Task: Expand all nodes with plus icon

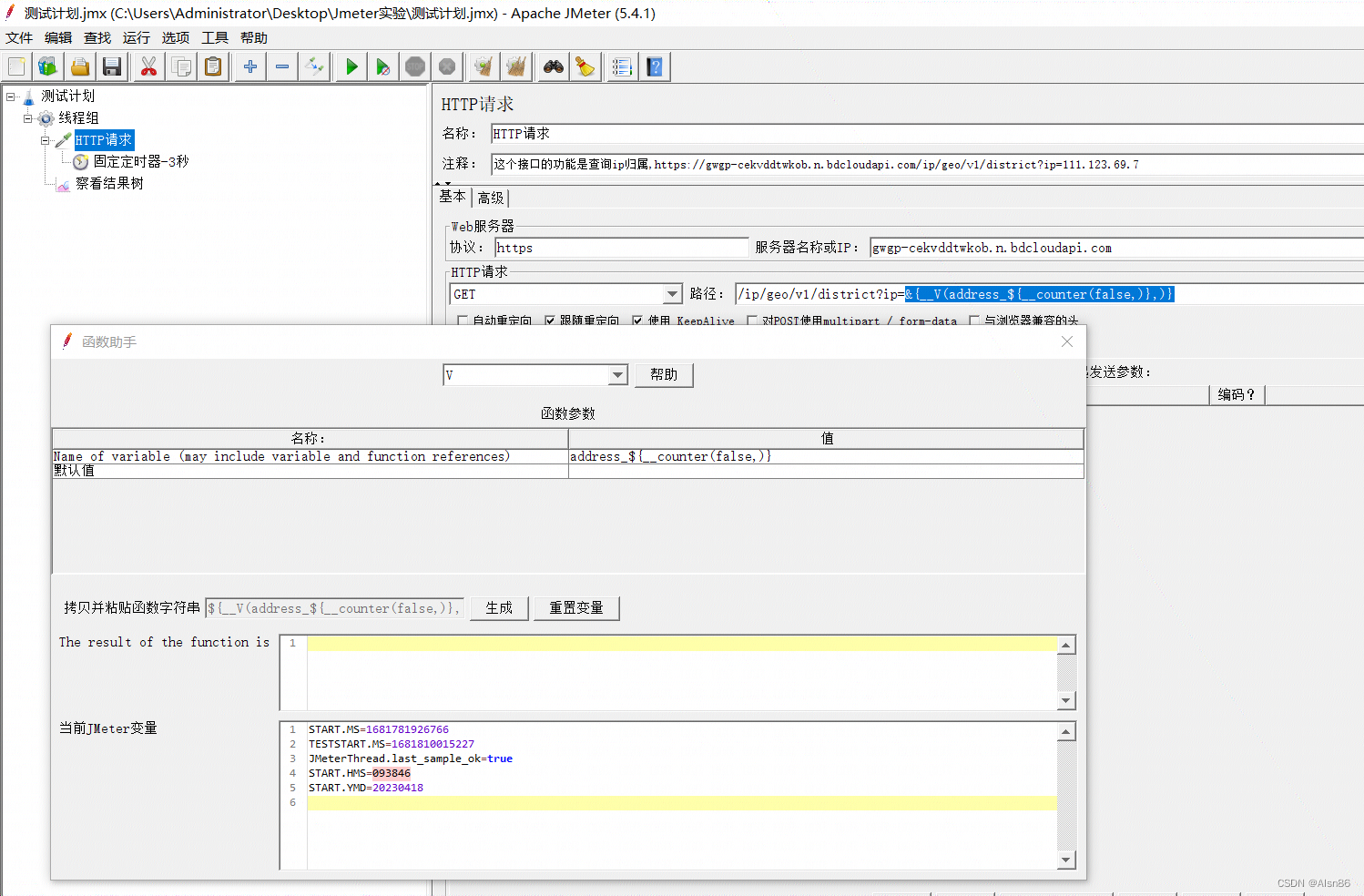Action: [250, 66]
